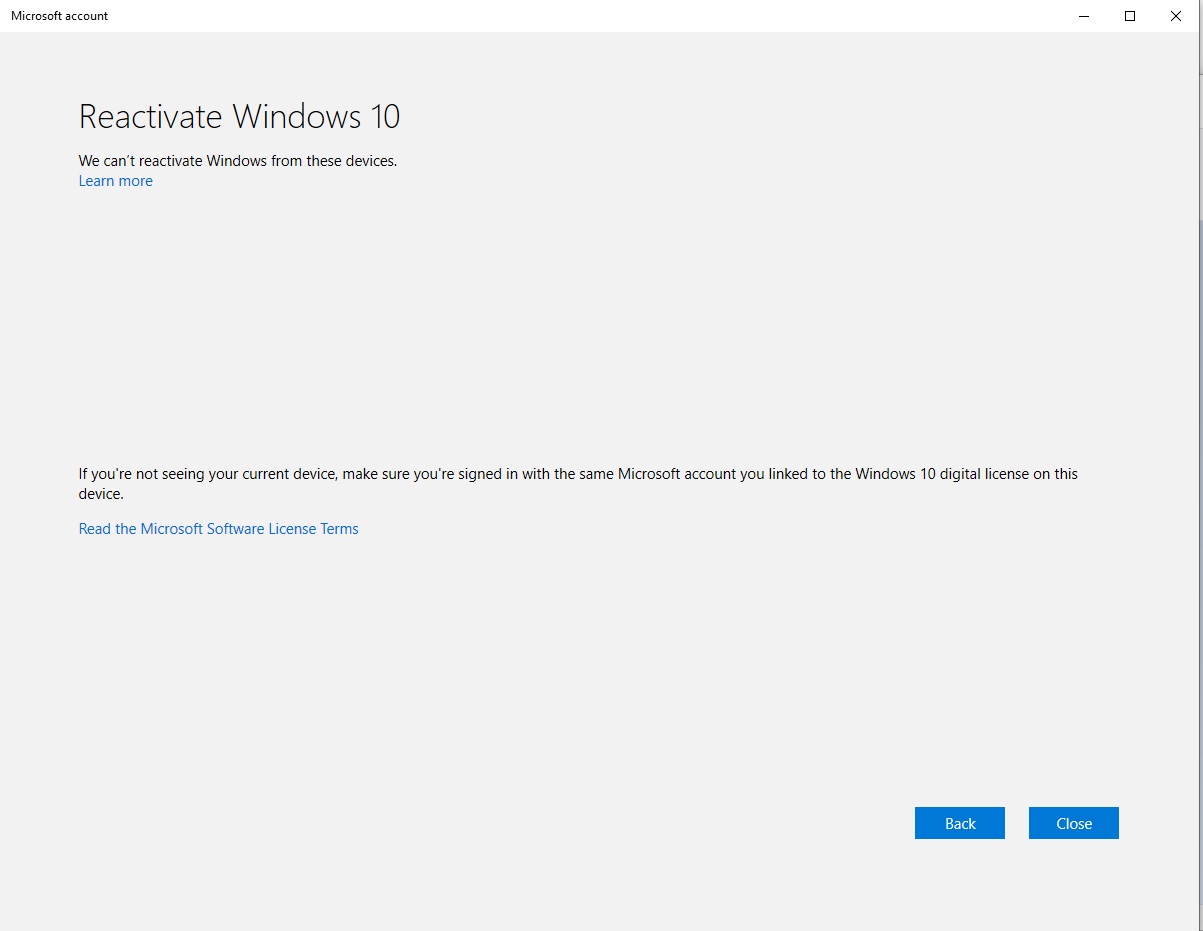
Task: Click the blue Close button
Action: point(1074,823)
